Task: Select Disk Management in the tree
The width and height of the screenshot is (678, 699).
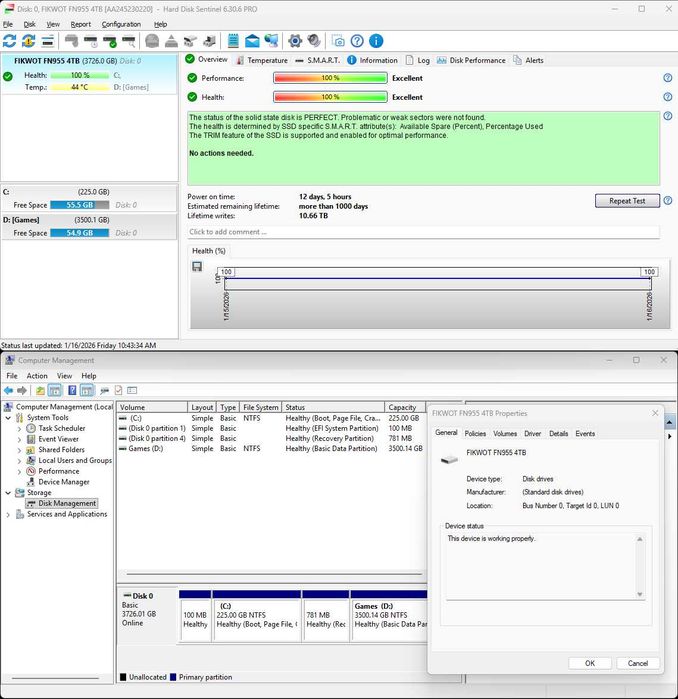Action: (x=62, y=503)
